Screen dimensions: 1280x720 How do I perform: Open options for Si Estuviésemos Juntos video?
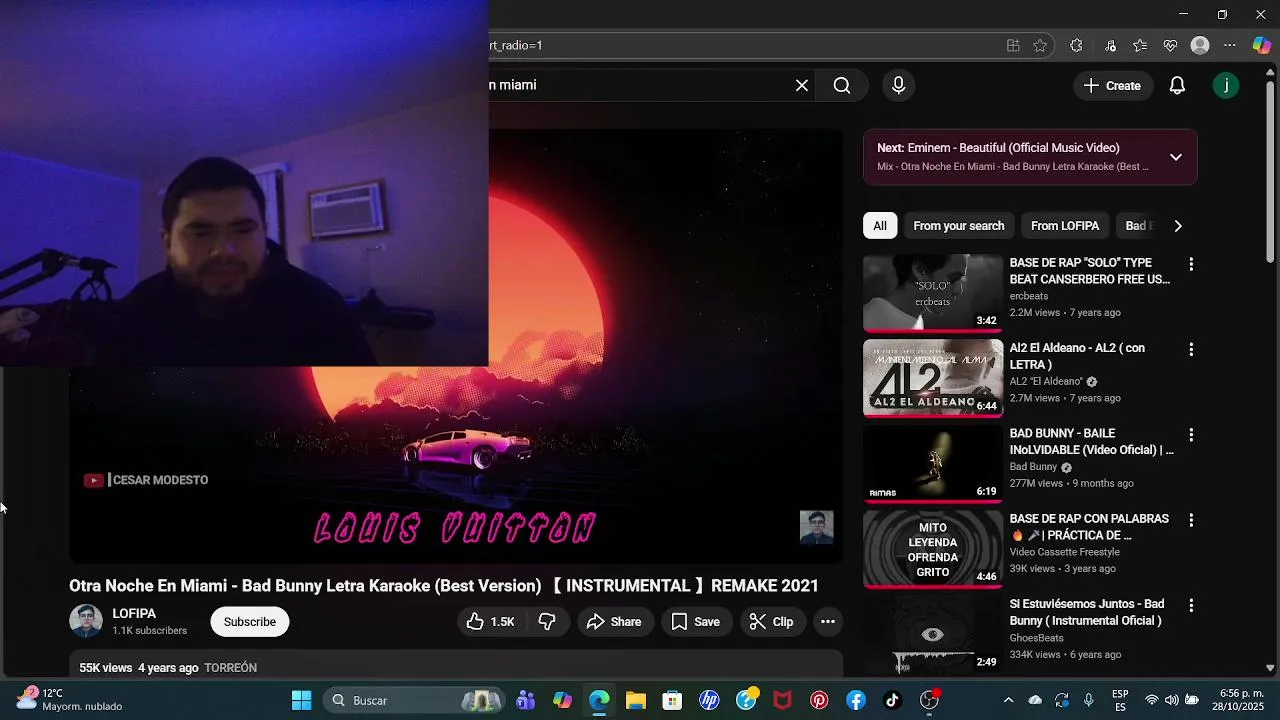pyautogui.click(x=1191, y=605)
